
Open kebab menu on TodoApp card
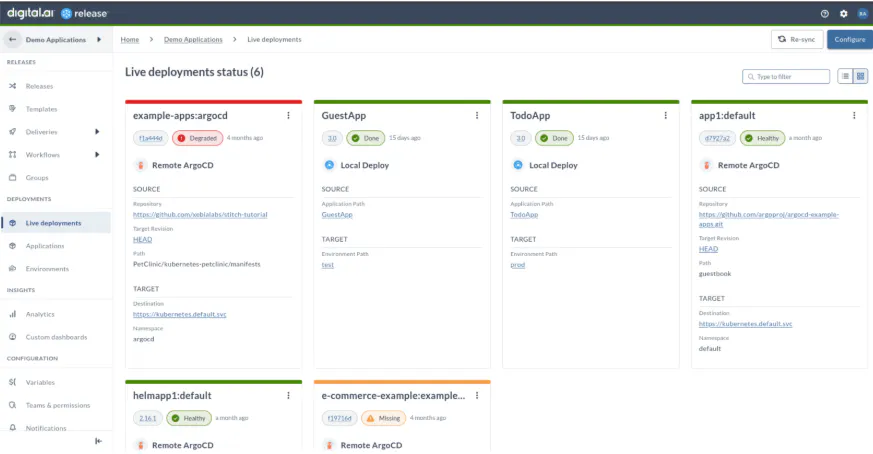[665, 116]
